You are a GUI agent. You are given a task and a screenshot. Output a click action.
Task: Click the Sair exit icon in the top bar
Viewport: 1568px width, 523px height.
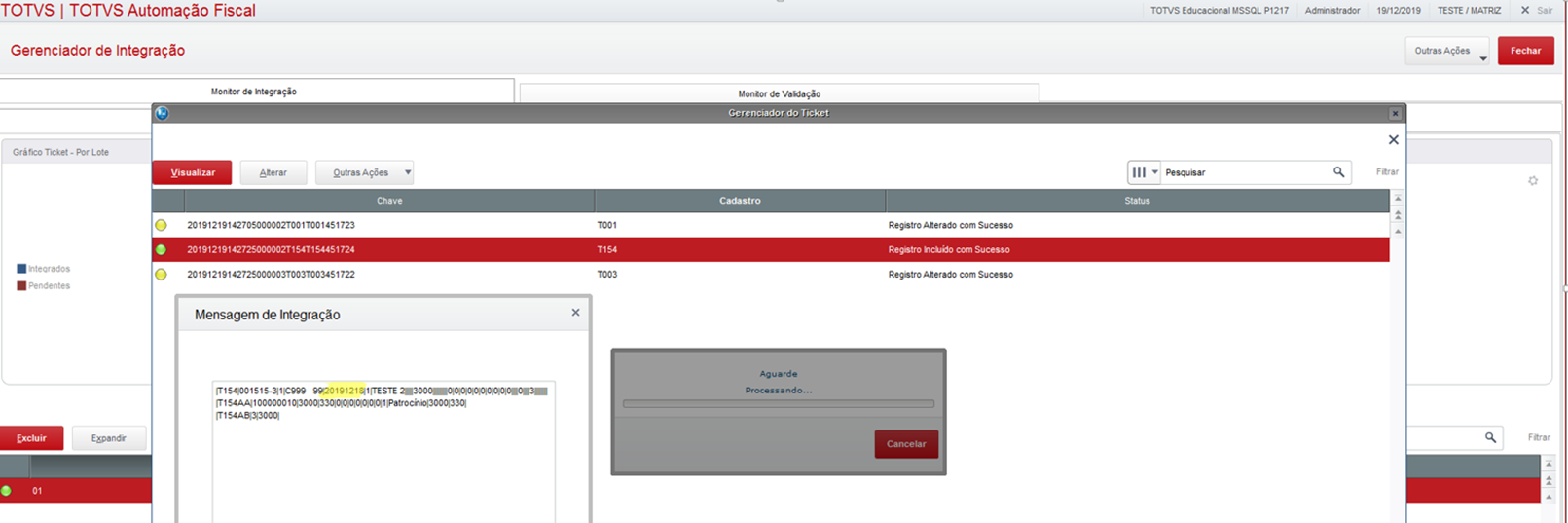click(x=1525, y=10)
